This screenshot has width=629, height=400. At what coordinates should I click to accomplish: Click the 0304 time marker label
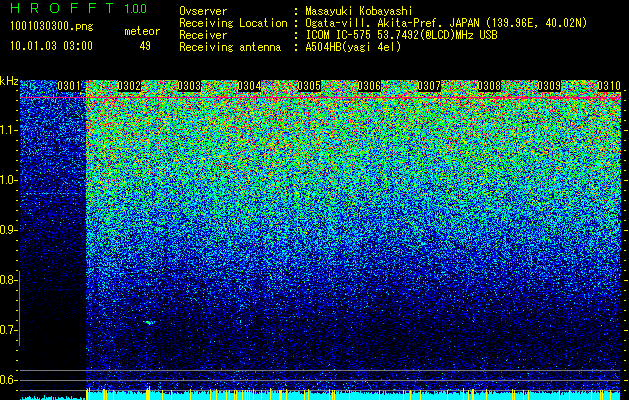click(x=249, y=86)
